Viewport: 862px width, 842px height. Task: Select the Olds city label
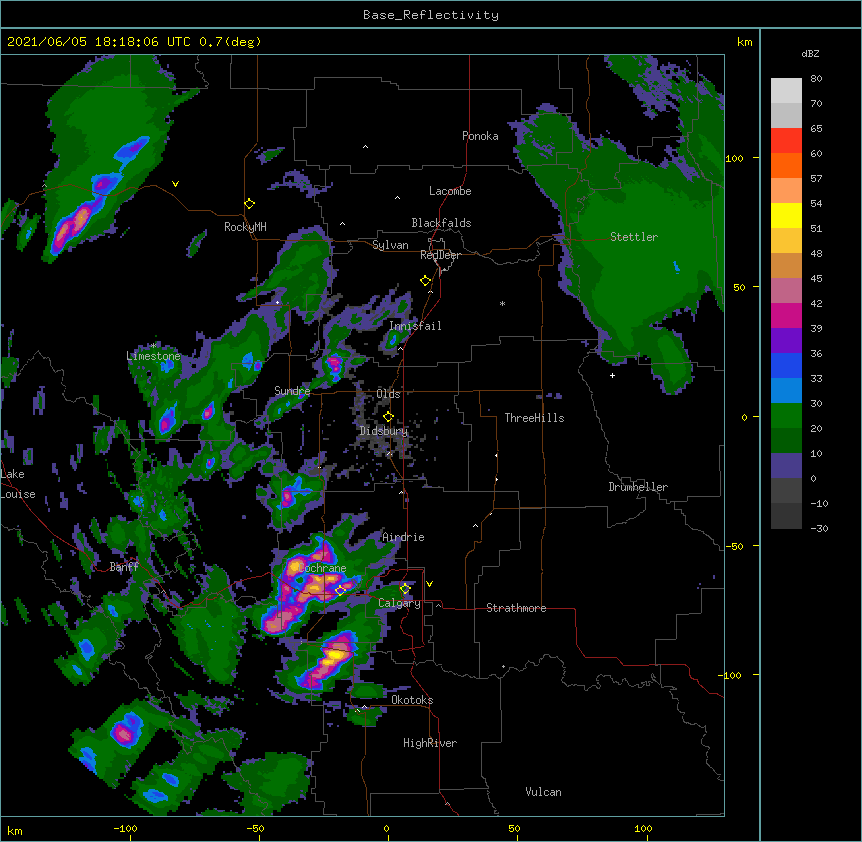click(388, 394)
